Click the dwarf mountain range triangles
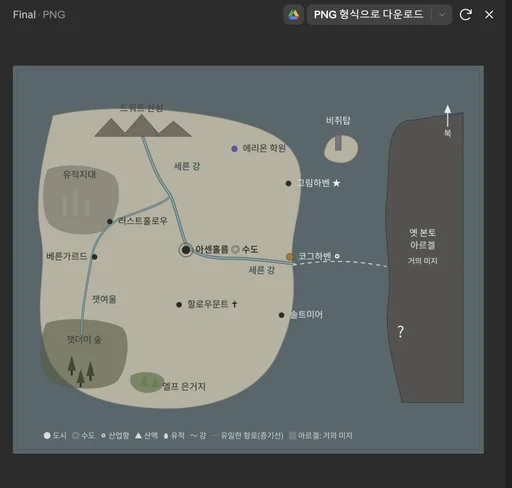This screenshot has height=488, width=512. click(143, 126)
